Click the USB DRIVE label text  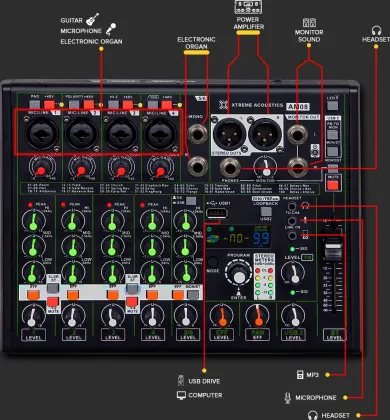204,381
